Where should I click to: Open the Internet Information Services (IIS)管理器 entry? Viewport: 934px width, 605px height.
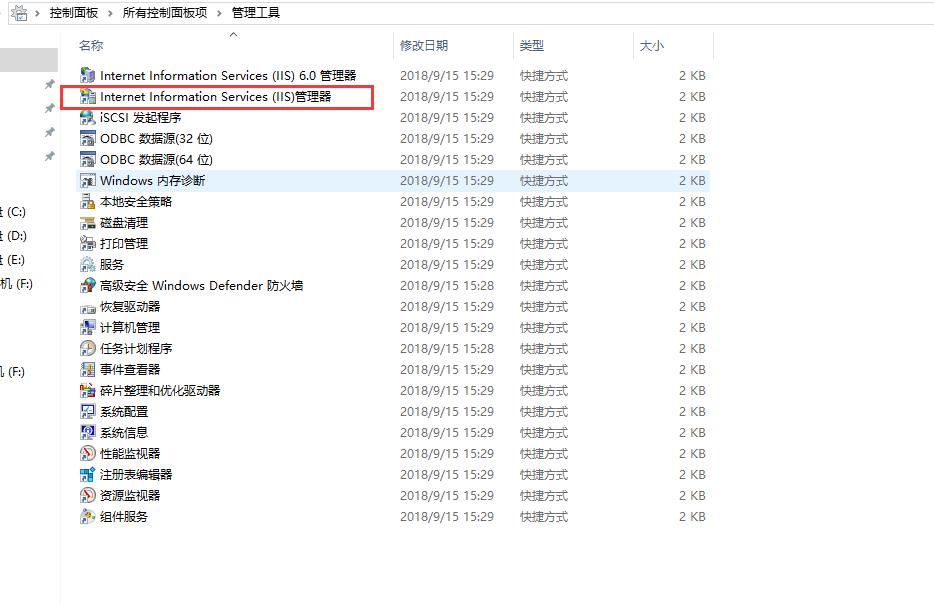[216, 96]
